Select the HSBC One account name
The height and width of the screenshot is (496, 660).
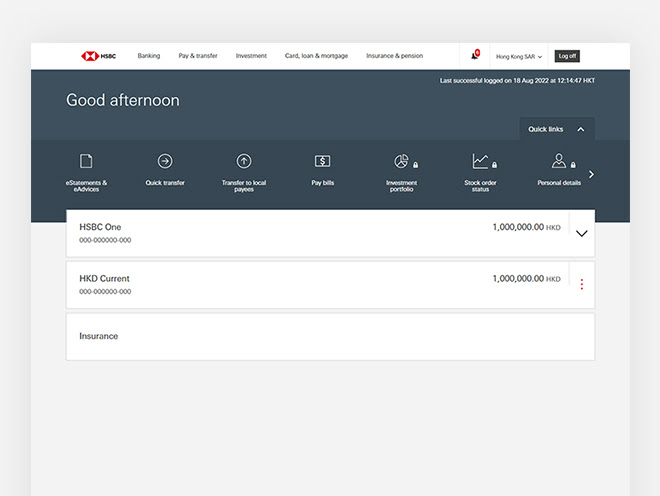point(100,227)
